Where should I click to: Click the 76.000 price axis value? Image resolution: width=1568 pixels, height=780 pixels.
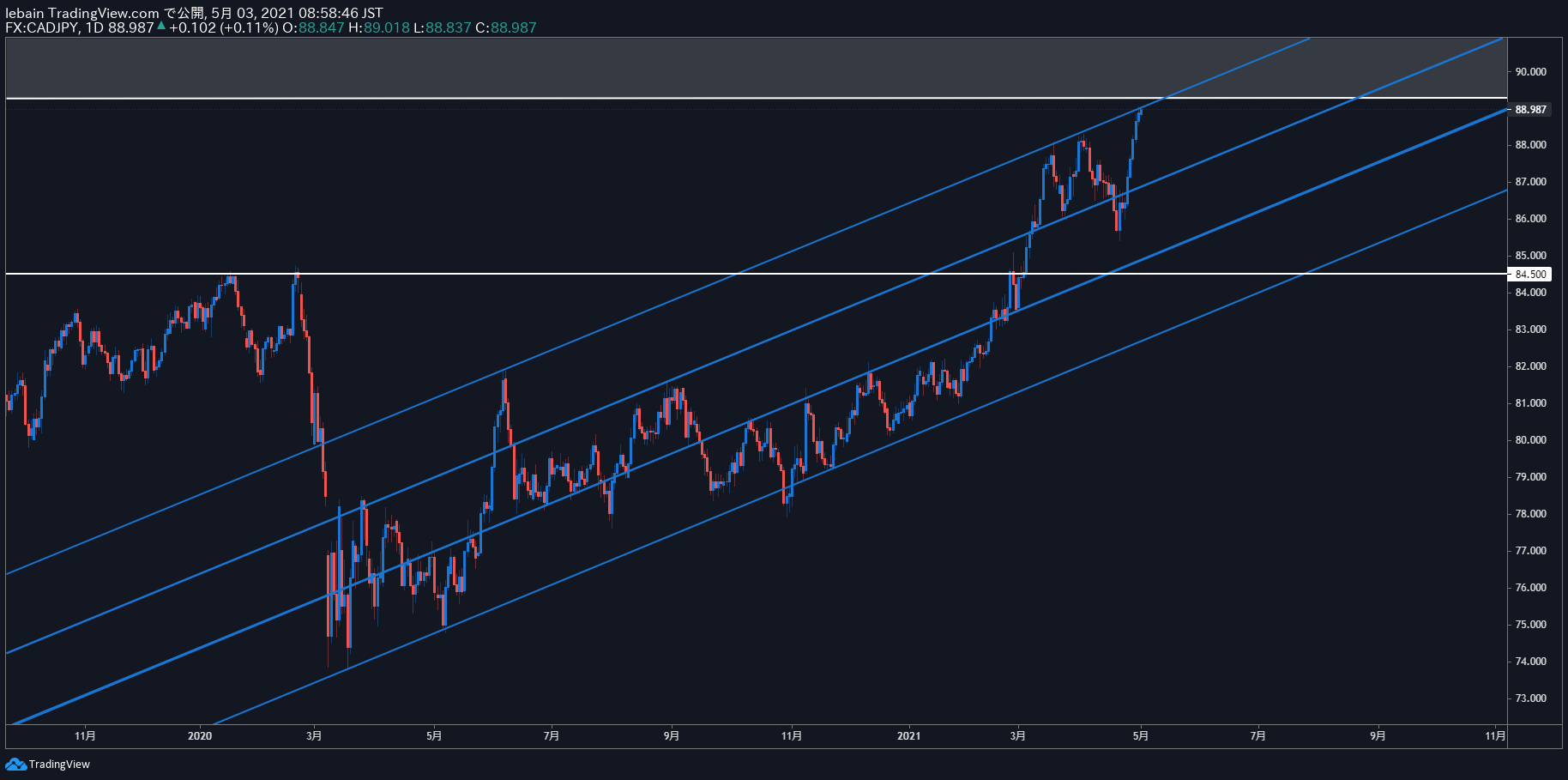[1530, 588]
